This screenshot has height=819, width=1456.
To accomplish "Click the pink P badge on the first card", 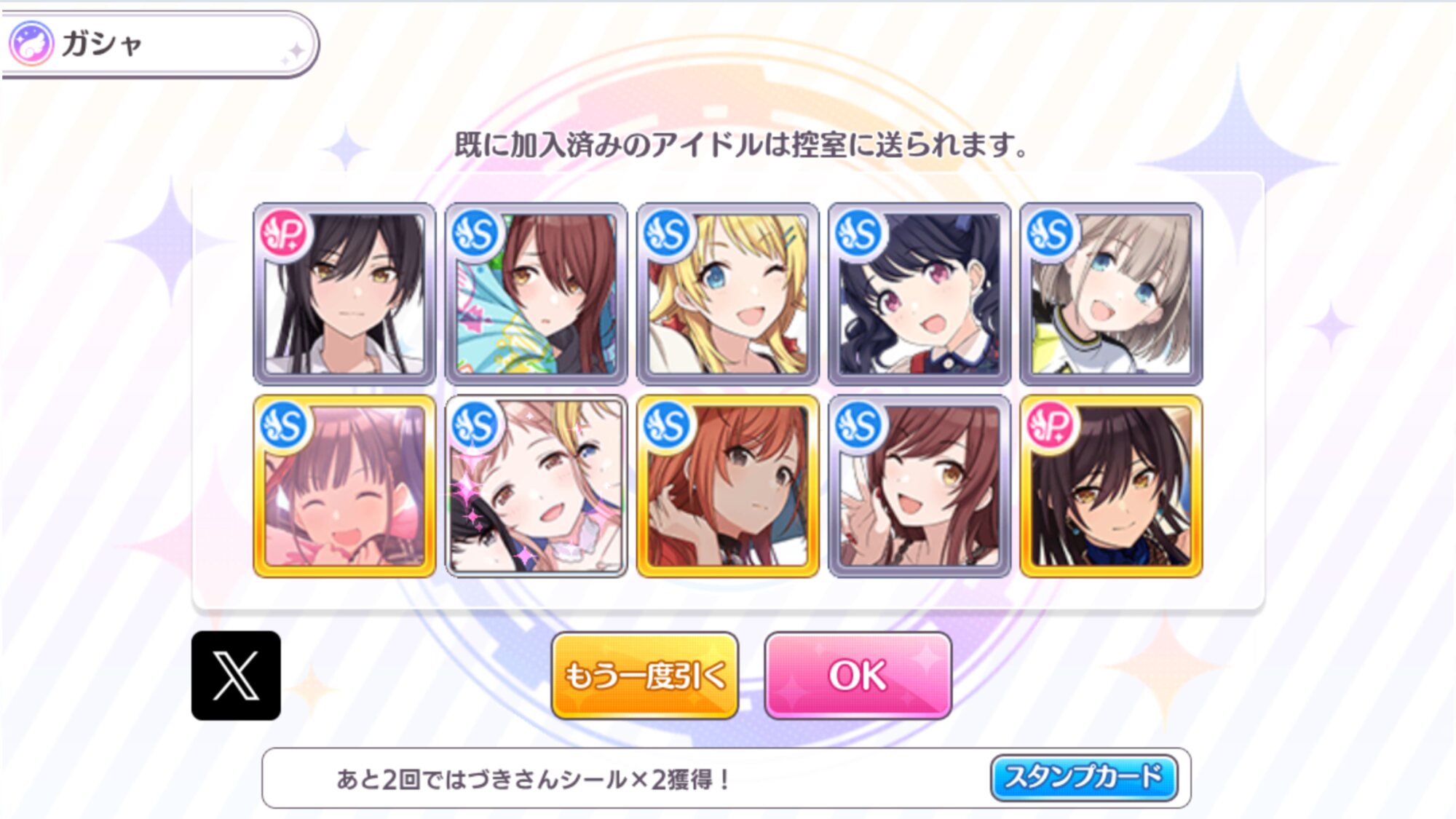I will click(285, 234).
